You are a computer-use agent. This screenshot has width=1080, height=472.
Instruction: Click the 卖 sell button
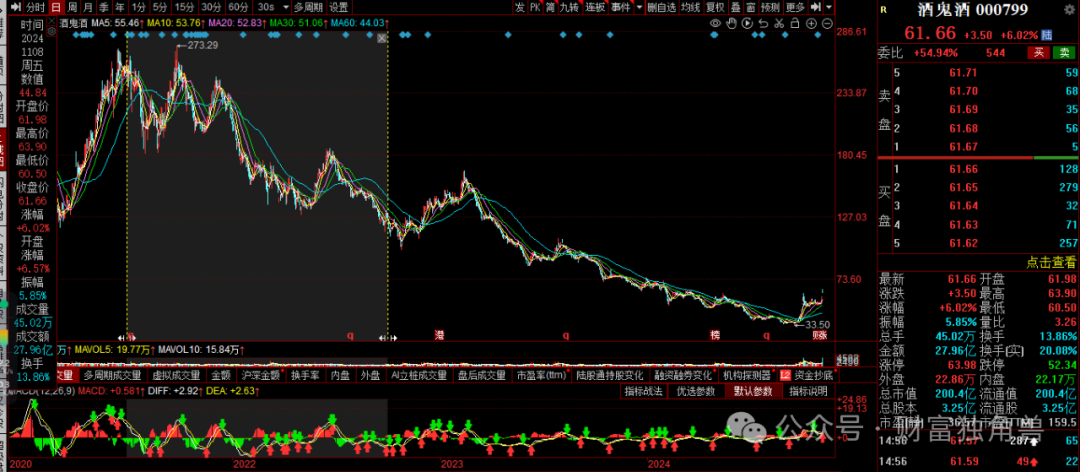click(1064, 52)
